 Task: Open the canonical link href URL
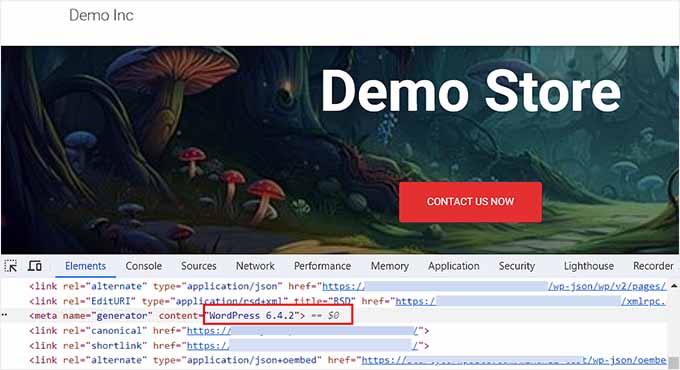coord(302,331)
